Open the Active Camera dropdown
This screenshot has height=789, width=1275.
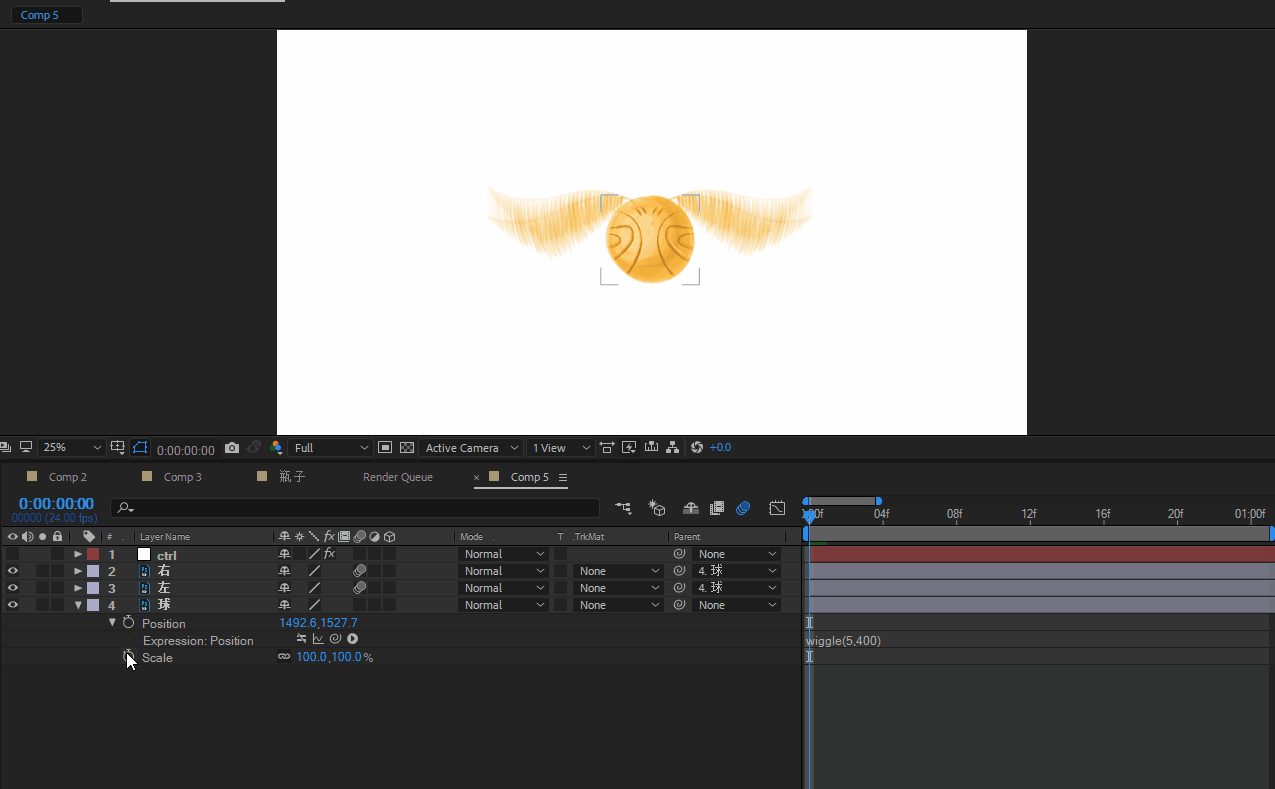(470, 448)
